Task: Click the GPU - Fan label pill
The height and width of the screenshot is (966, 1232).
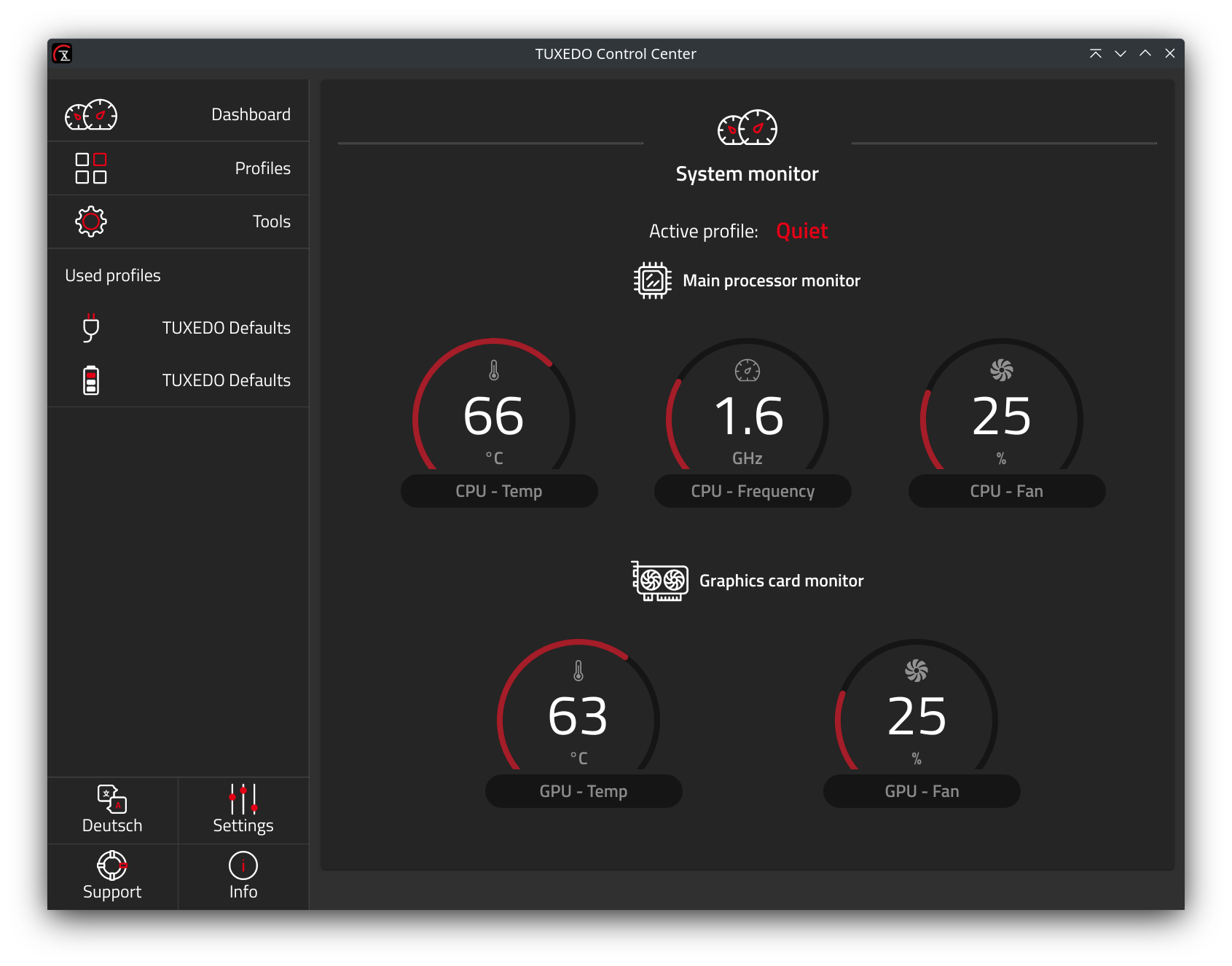Action: [x=922, y=791]
